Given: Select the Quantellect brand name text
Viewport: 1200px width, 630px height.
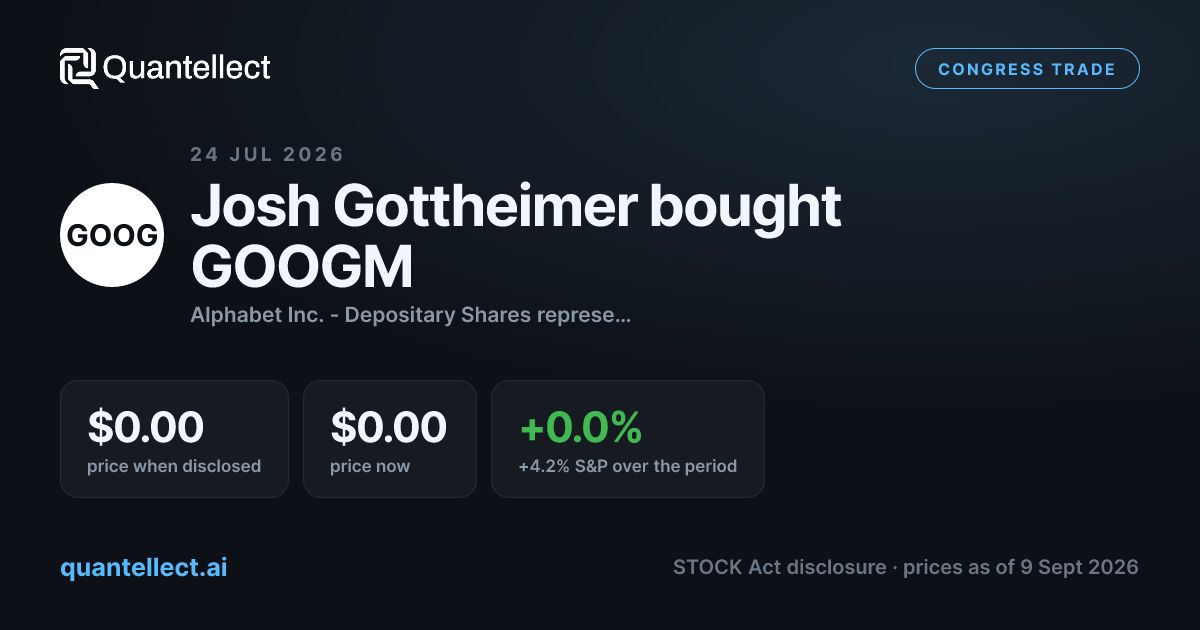Looking at the screenshot, I should pos(187,68).
